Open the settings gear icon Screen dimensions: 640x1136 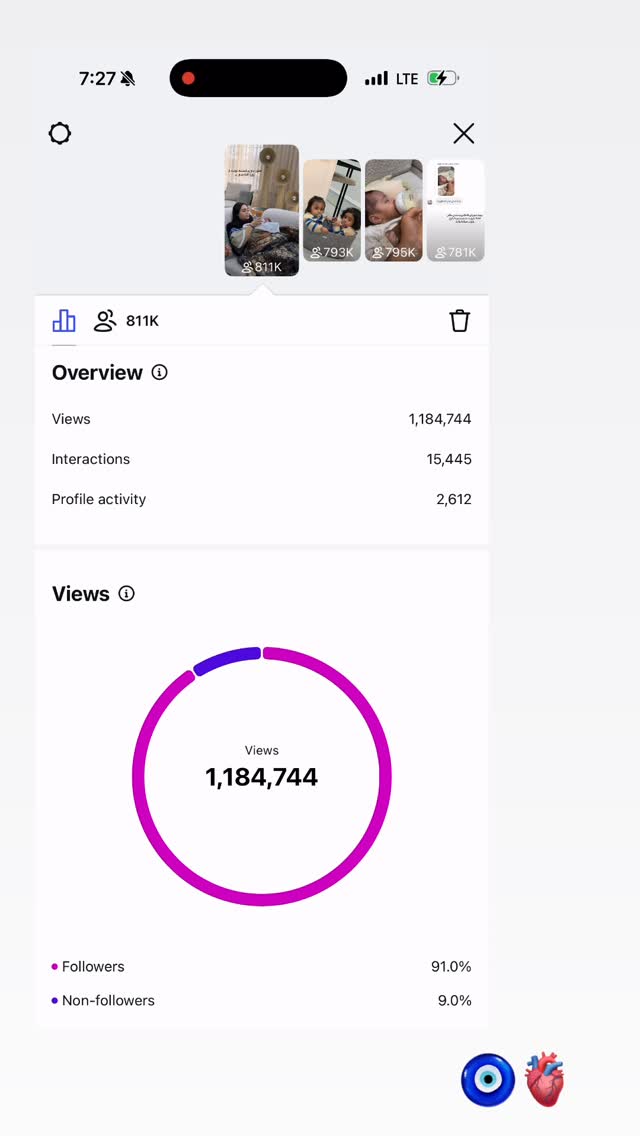tap(60, 133)
